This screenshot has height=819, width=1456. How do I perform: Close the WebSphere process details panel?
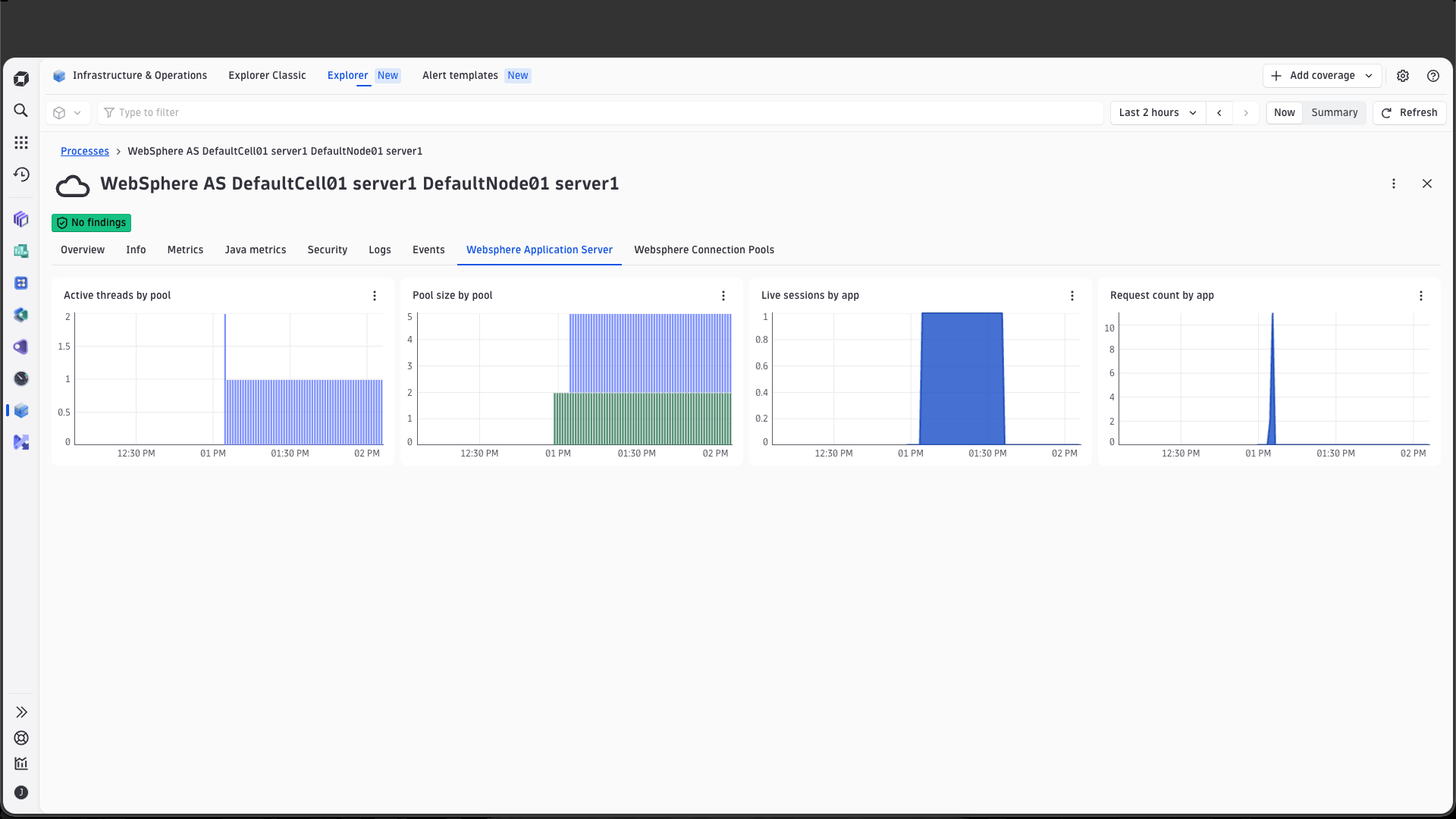pyautogui.click(x=1427, y=184)
